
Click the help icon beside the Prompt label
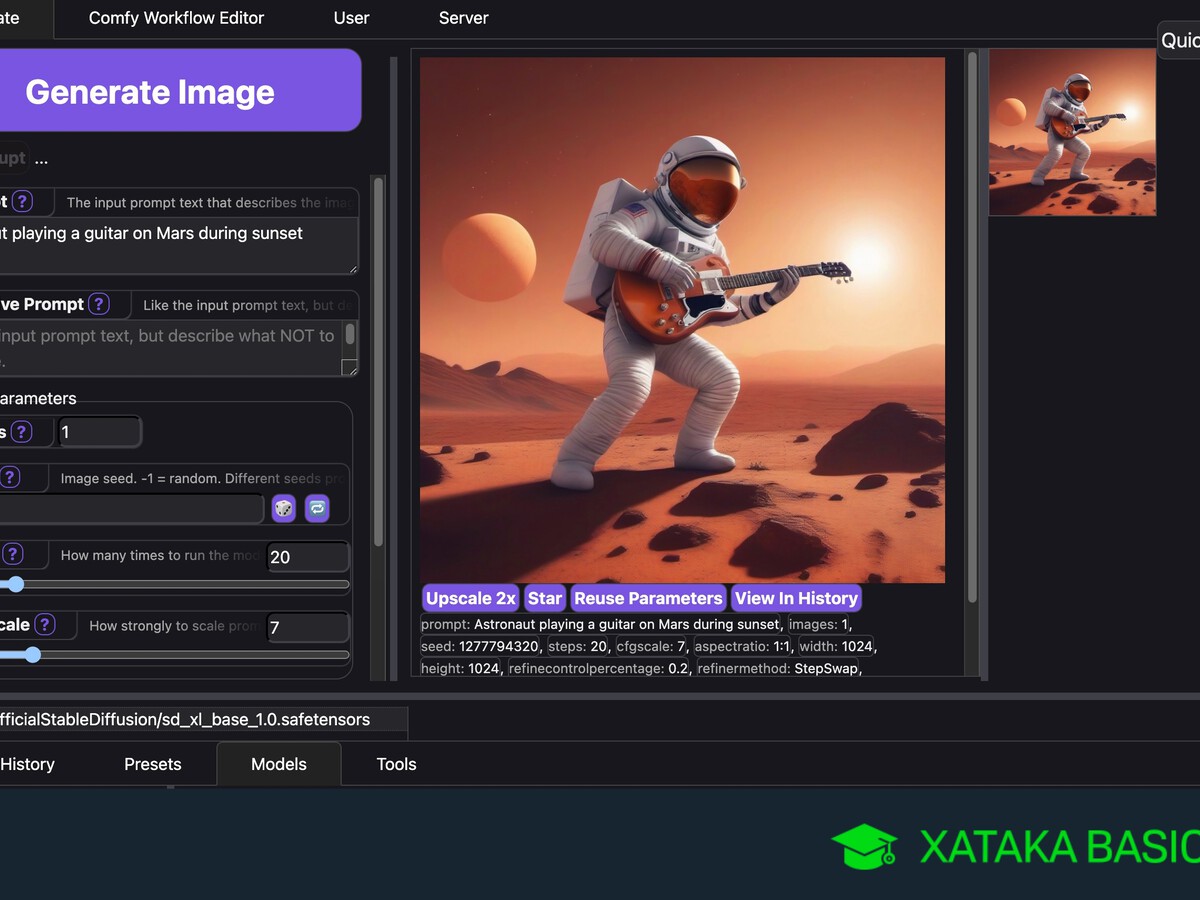[x=22, y=202]
